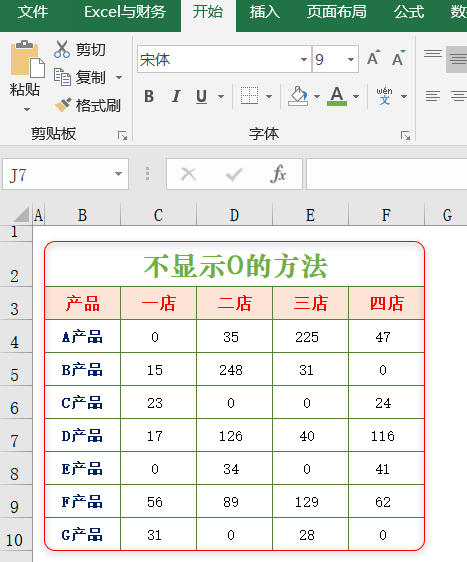Open clipboard pane dialog launcher
The width and height of the screenshot is (467, 562).
pyautogui.click(x=122, y=135)
